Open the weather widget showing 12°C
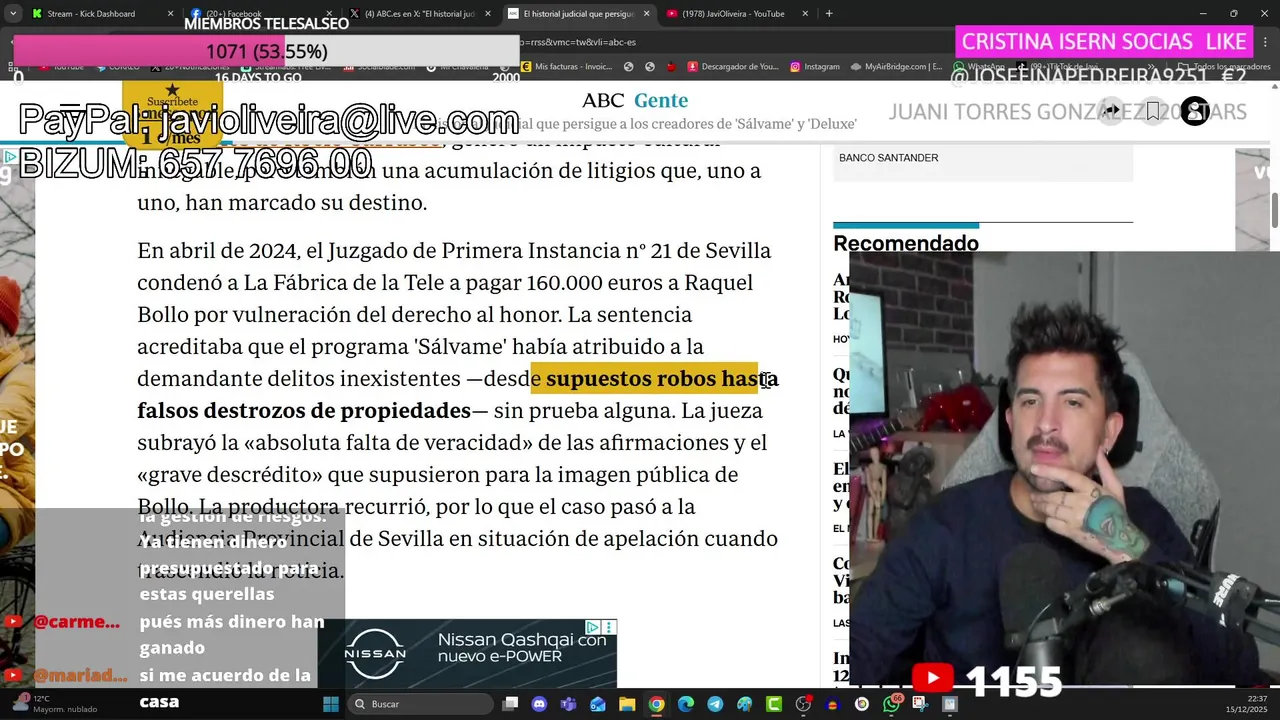Viewport: 1280px width, 720px height. 55,704
